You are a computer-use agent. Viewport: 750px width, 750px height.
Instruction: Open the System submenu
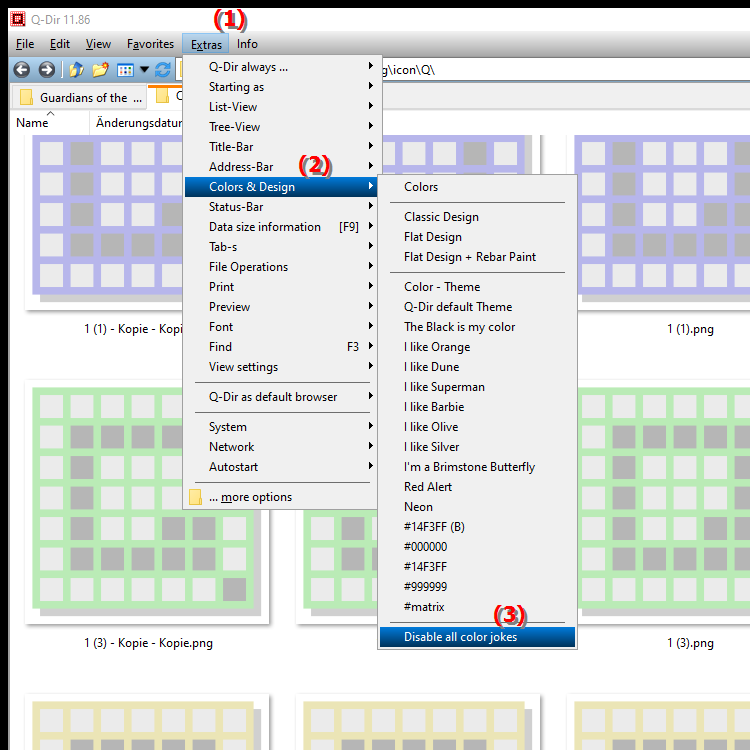tap(281, 427)
